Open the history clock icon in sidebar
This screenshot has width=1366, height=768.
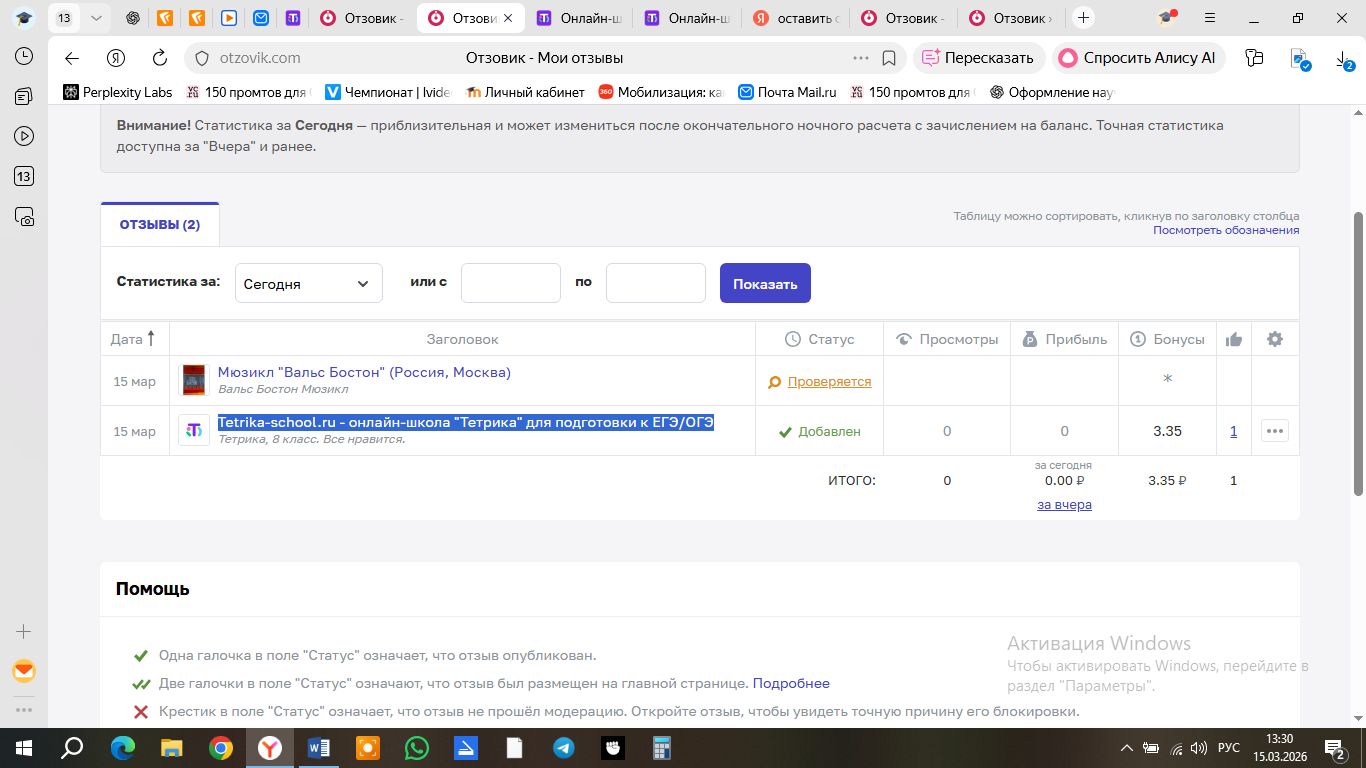(24, 57)
